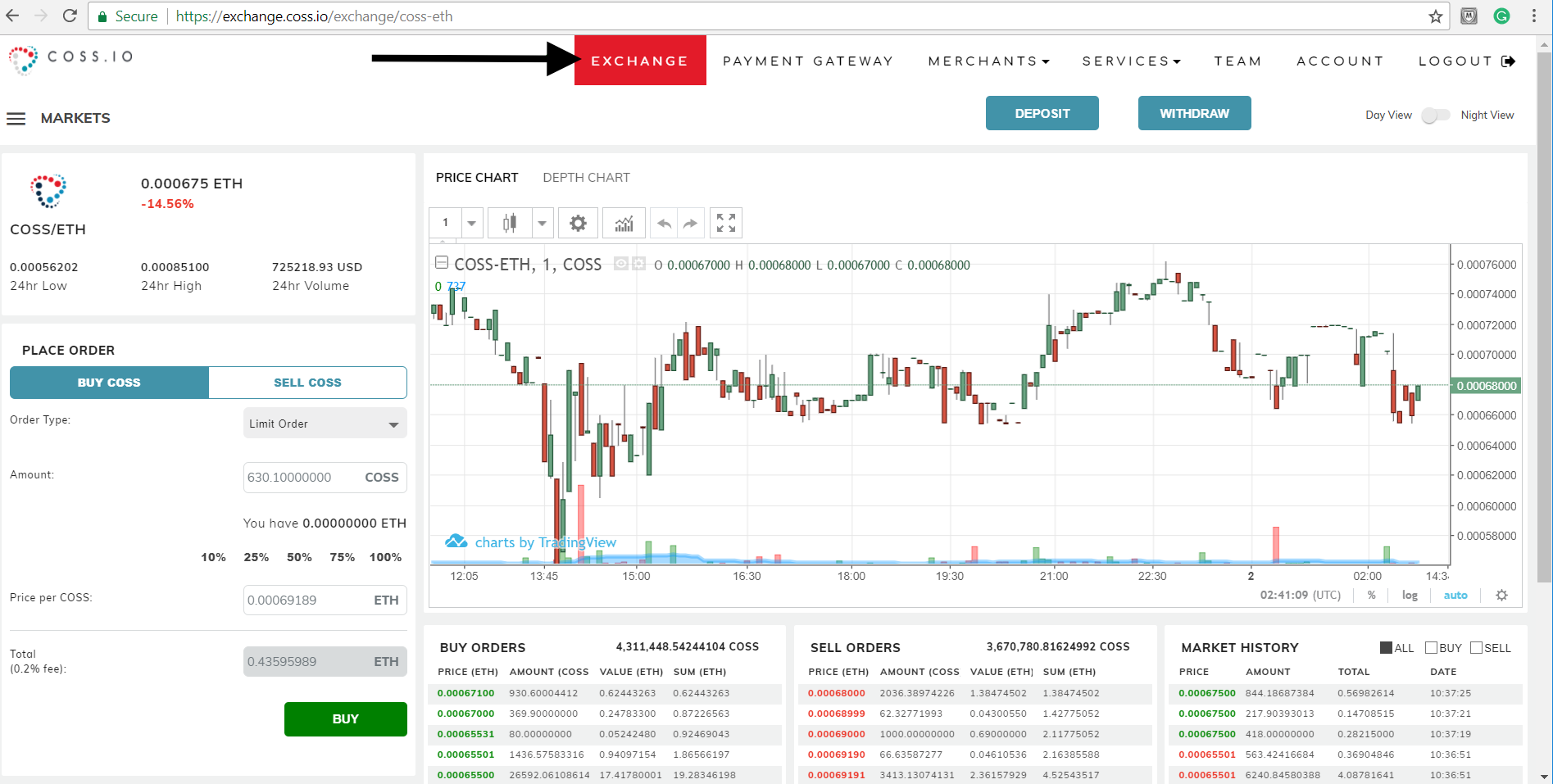1553x784 pixels.
Task: Select 10% of balance
Action: (214, 558)
